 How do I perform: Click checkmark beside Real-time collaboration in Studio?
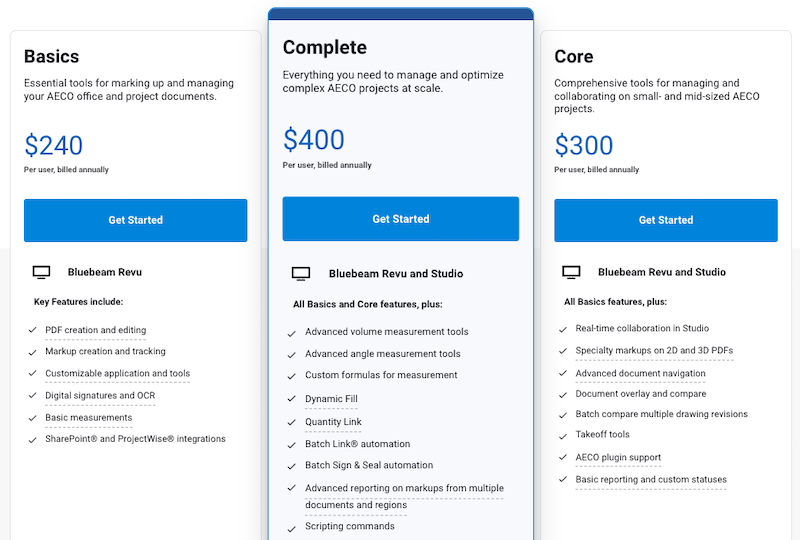563,330
